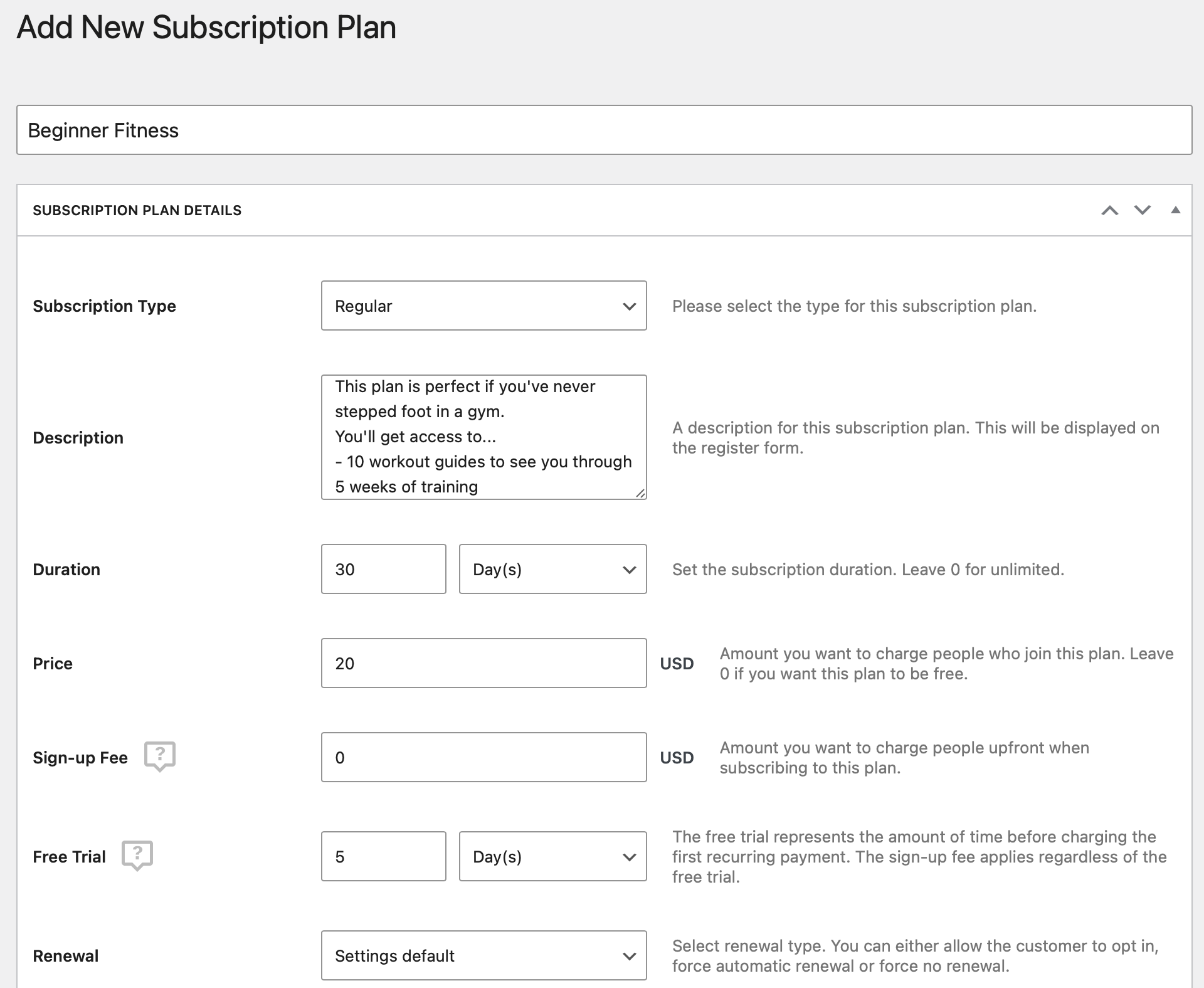Open the Renewal Settings default dropdown

(x=483, y=955)
